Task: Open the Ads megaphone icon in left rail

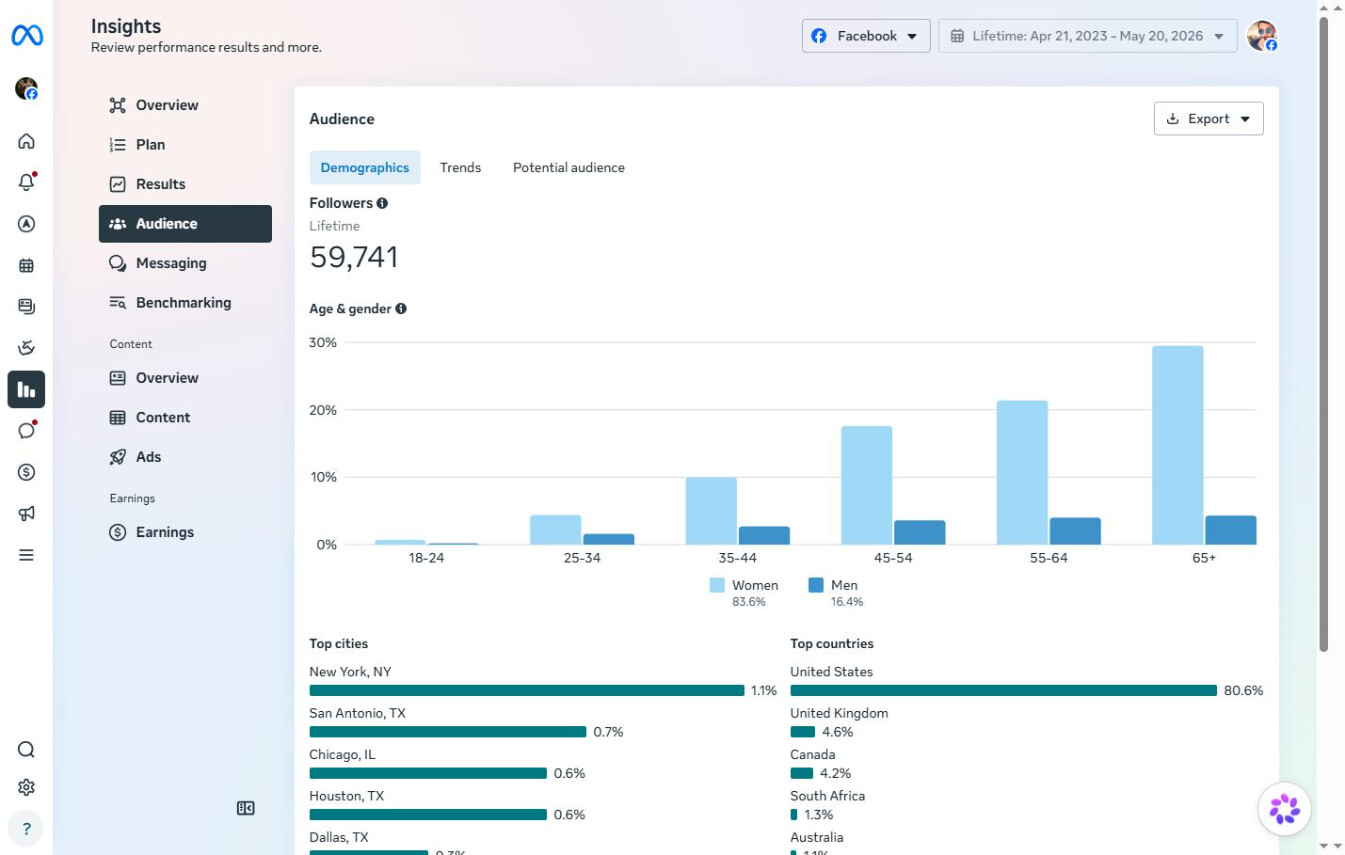Action: tap(27, 513)
